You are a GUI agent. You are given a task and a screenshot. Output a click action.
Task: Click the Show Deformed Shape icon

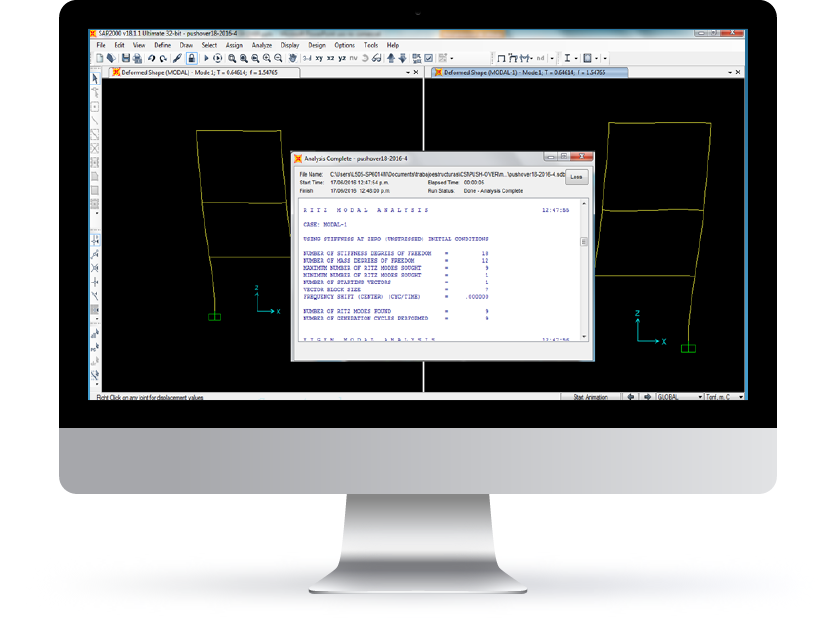[513, 58]
